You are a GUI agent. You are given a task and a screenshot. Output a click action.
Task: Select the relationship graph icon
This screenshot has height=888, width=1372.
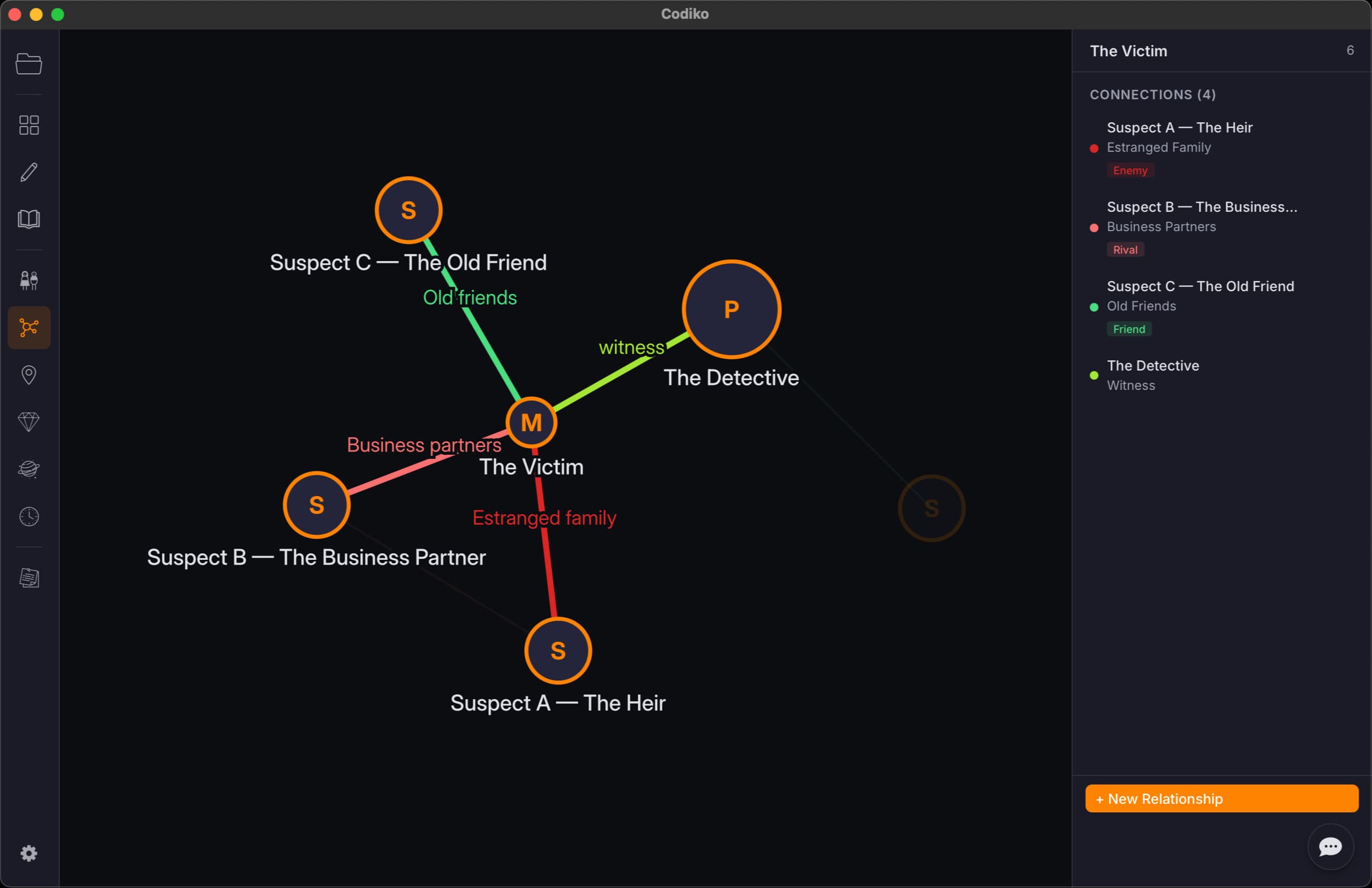coord(29,328)
